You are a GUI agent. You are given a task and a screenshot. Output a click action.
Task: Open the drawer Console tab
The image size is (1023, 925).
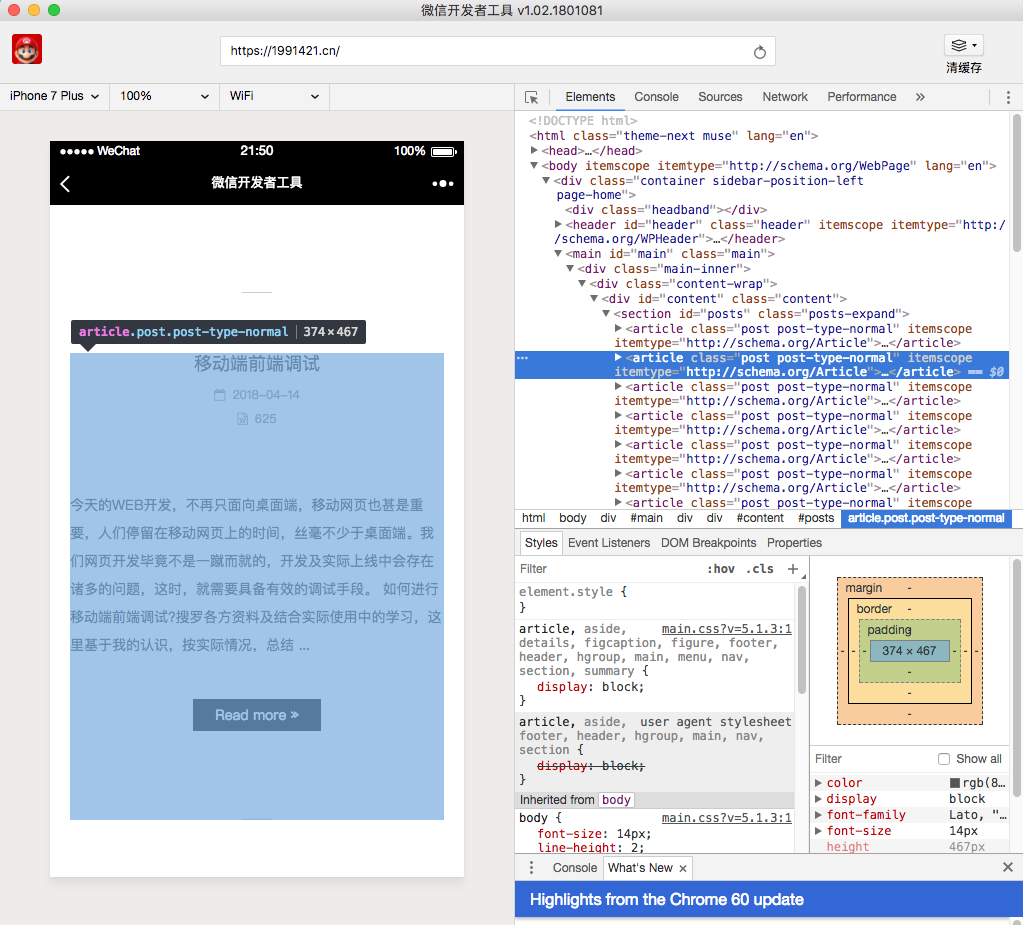pos(575,868)
